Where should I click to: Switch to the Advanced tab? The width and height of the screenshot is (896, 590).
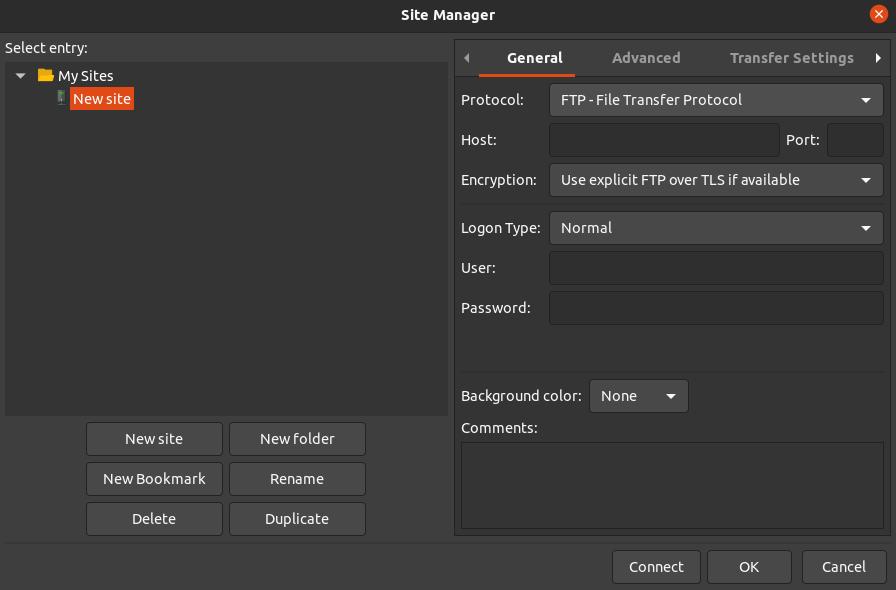[x=646, y=58]
